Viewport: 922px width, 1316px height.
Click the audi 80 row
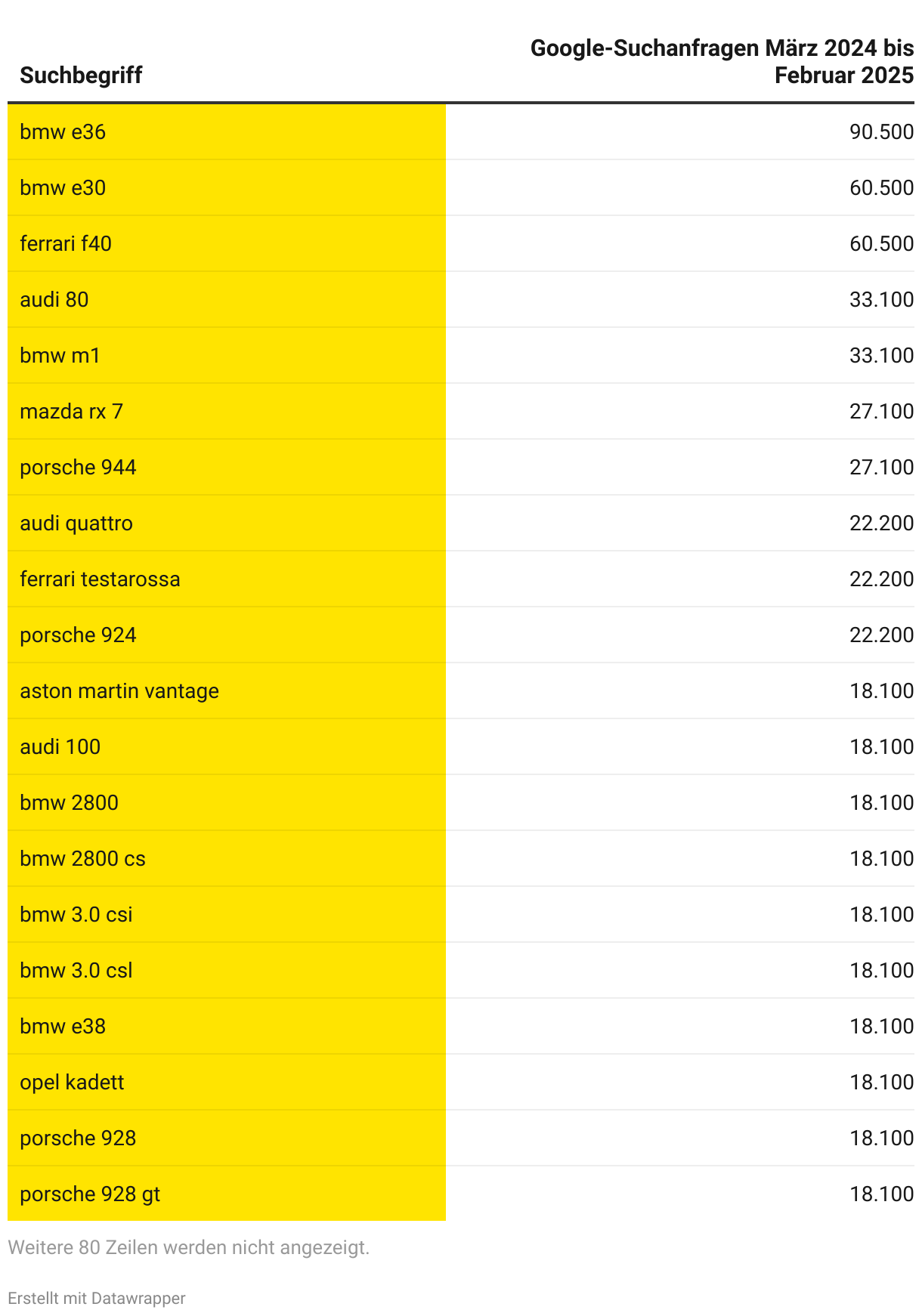[461, 300]
